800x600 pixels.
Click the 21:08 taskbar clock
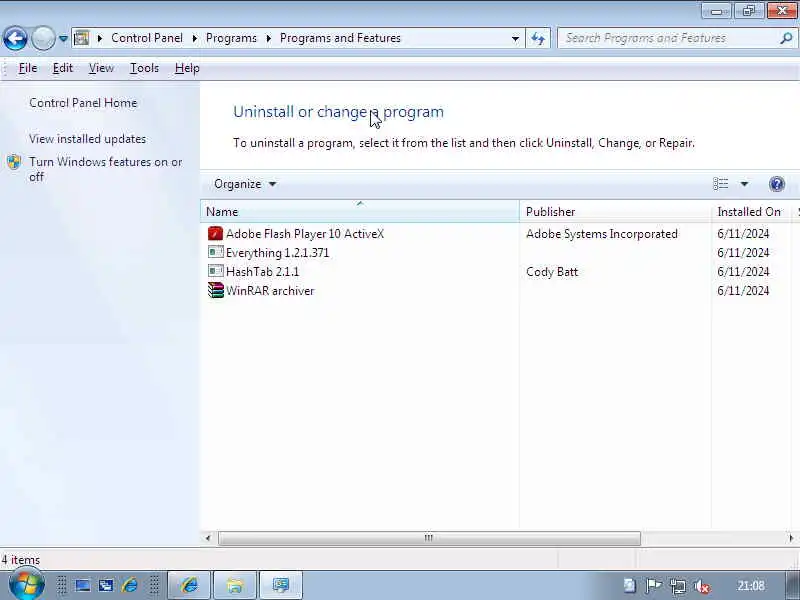pyautogui.click(x=751, y=586)
